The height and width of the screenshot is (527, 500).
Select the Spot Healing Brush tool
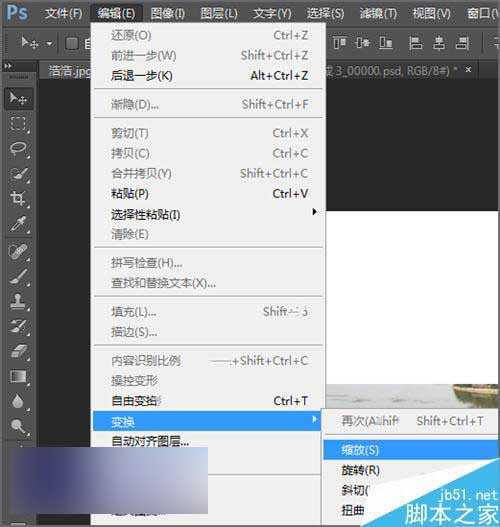(x=18, y=251)
